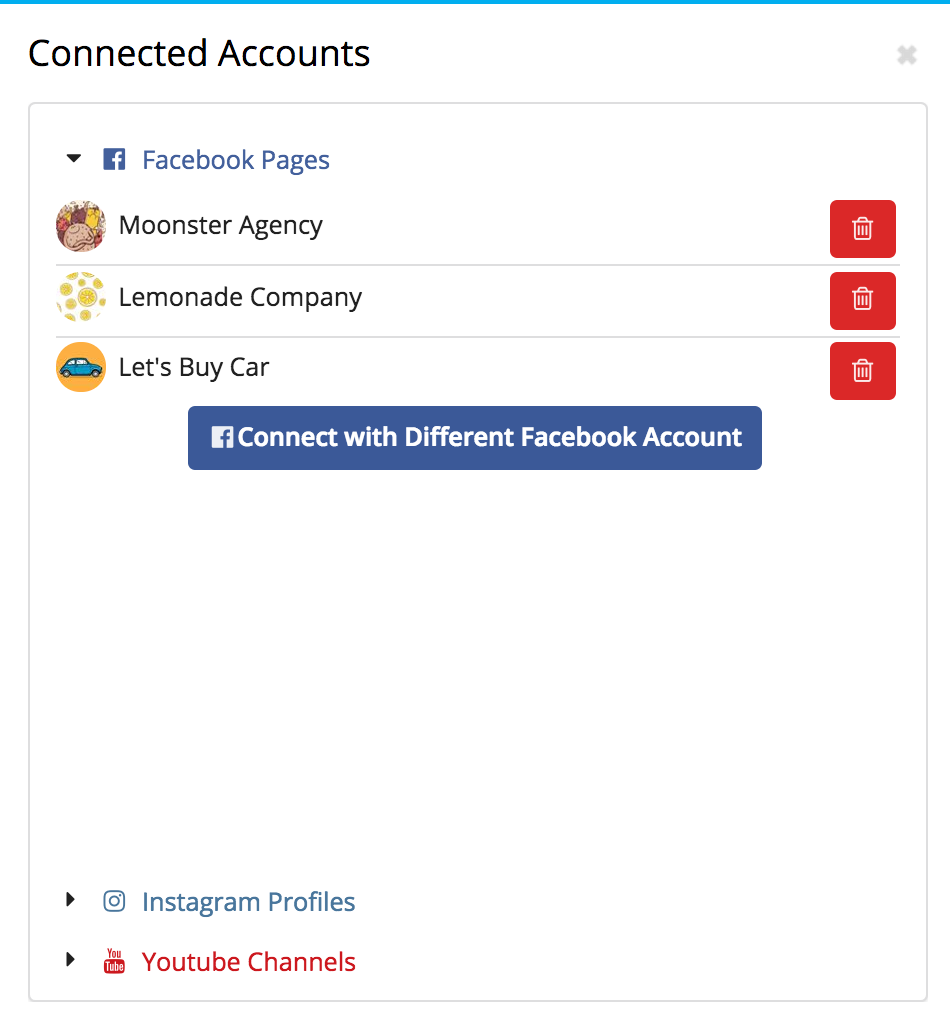Select the blue car avatar thumbnail
Screen dimensions: 950x1024
[81, 367]
